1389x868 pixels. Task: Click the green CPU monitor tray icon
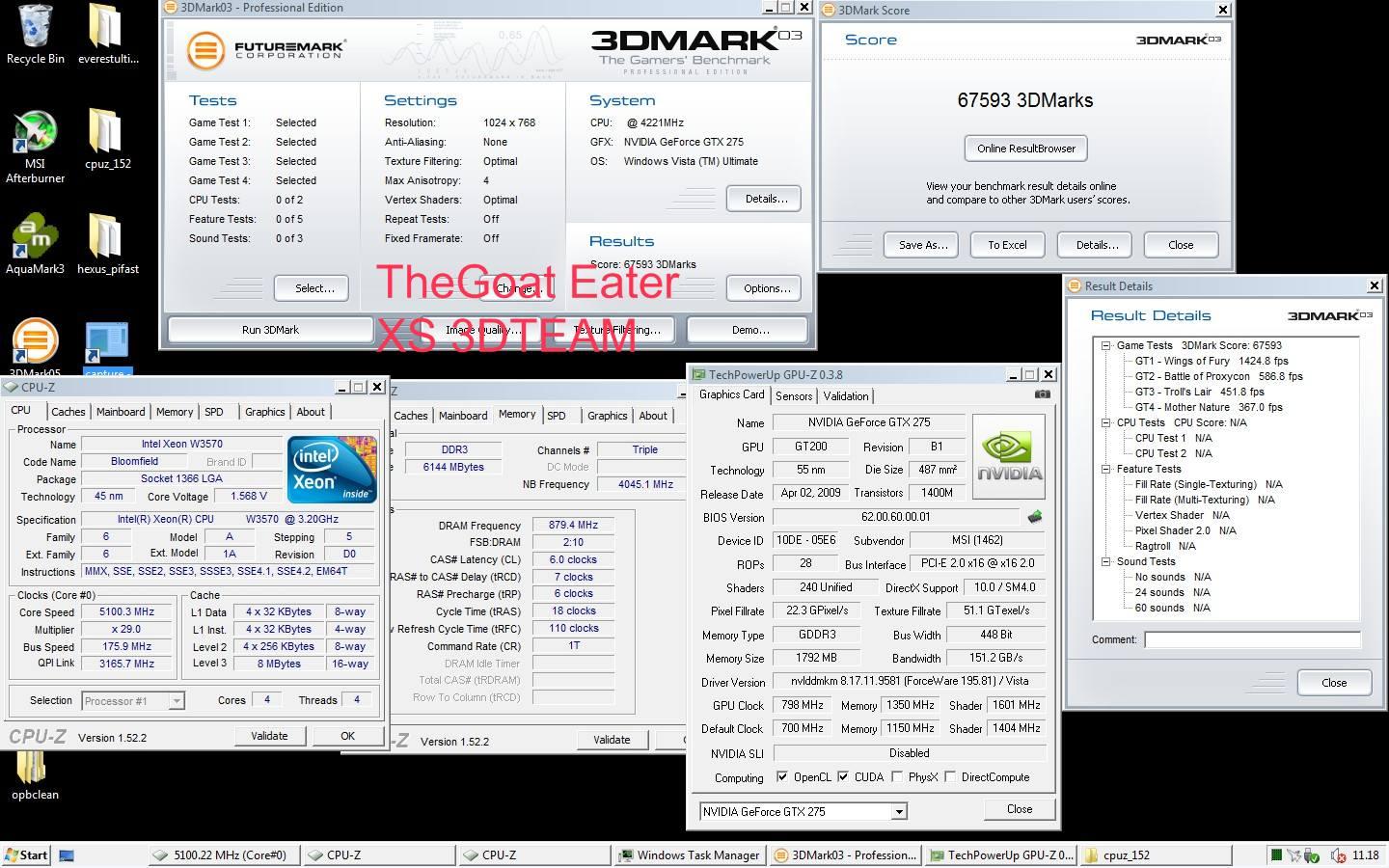1276,854
